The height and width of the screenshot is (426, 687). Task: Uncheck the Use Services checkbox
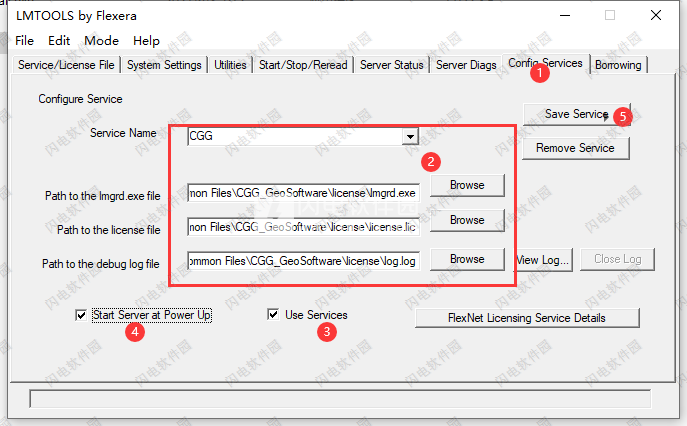click(x=273, y=315)
